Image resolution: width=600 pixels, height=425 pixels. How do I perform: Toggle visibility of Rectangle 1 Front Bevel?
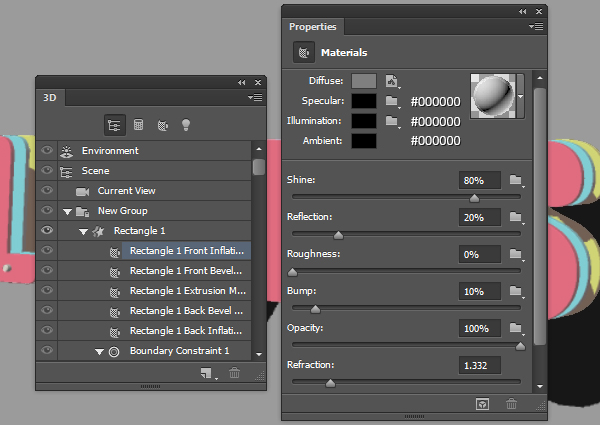coord(47,270)
